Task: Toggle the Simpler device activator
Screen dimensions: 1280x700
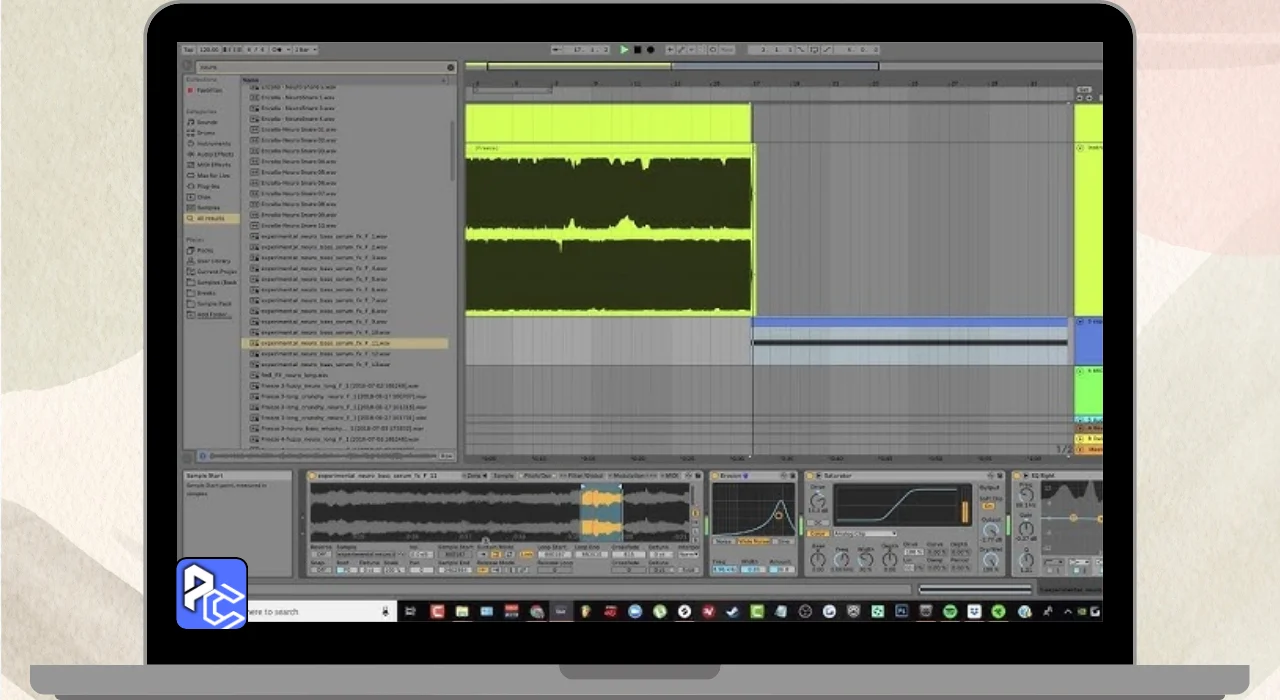Action: (x=312, y=476)
